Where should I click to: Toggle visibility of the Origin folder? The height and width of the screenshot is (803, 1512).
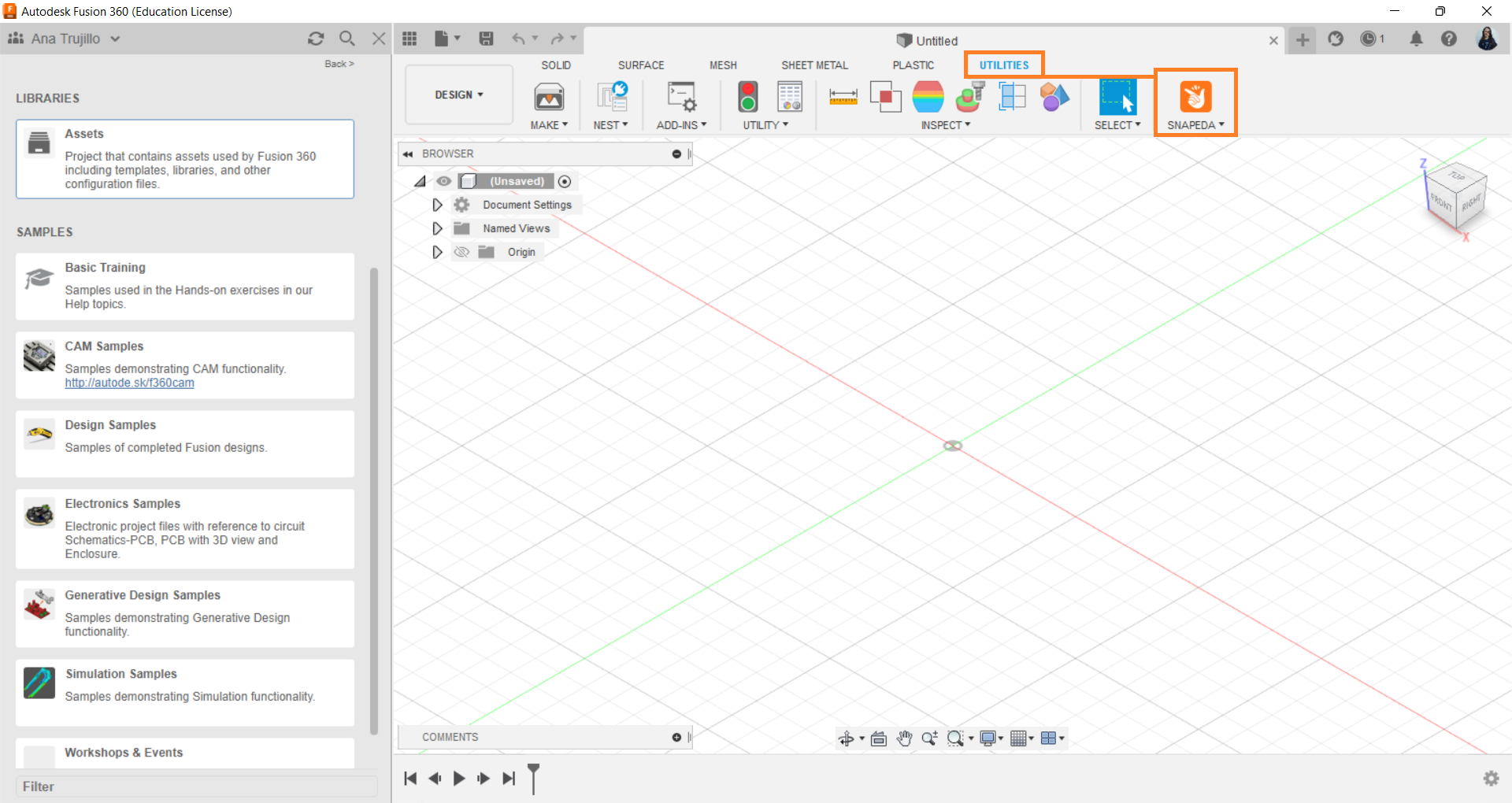click(461, 252)
